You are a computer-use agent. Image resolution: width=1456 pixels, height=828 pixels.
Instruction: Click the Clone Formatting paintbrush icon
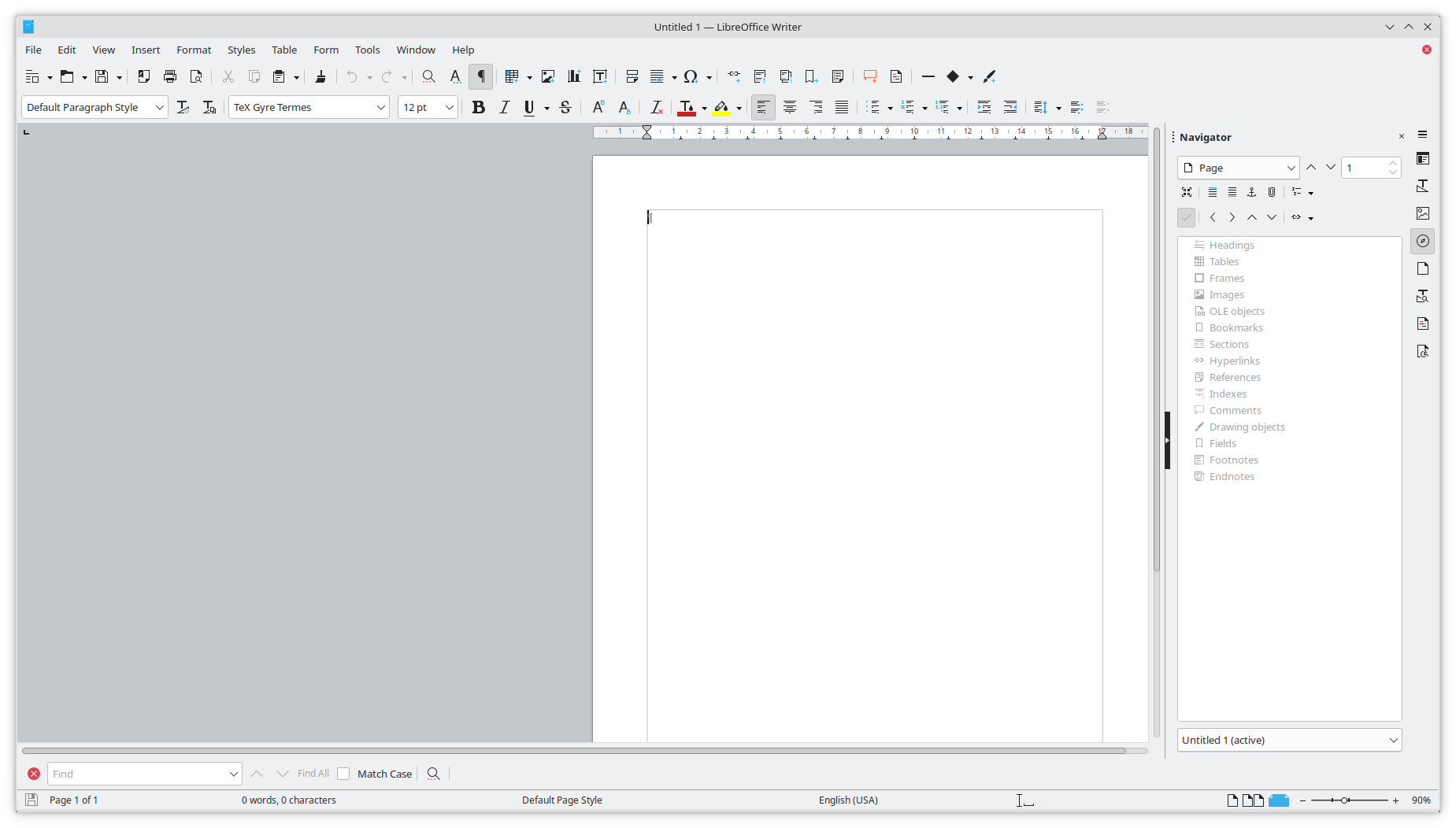[x=320, y=76]
